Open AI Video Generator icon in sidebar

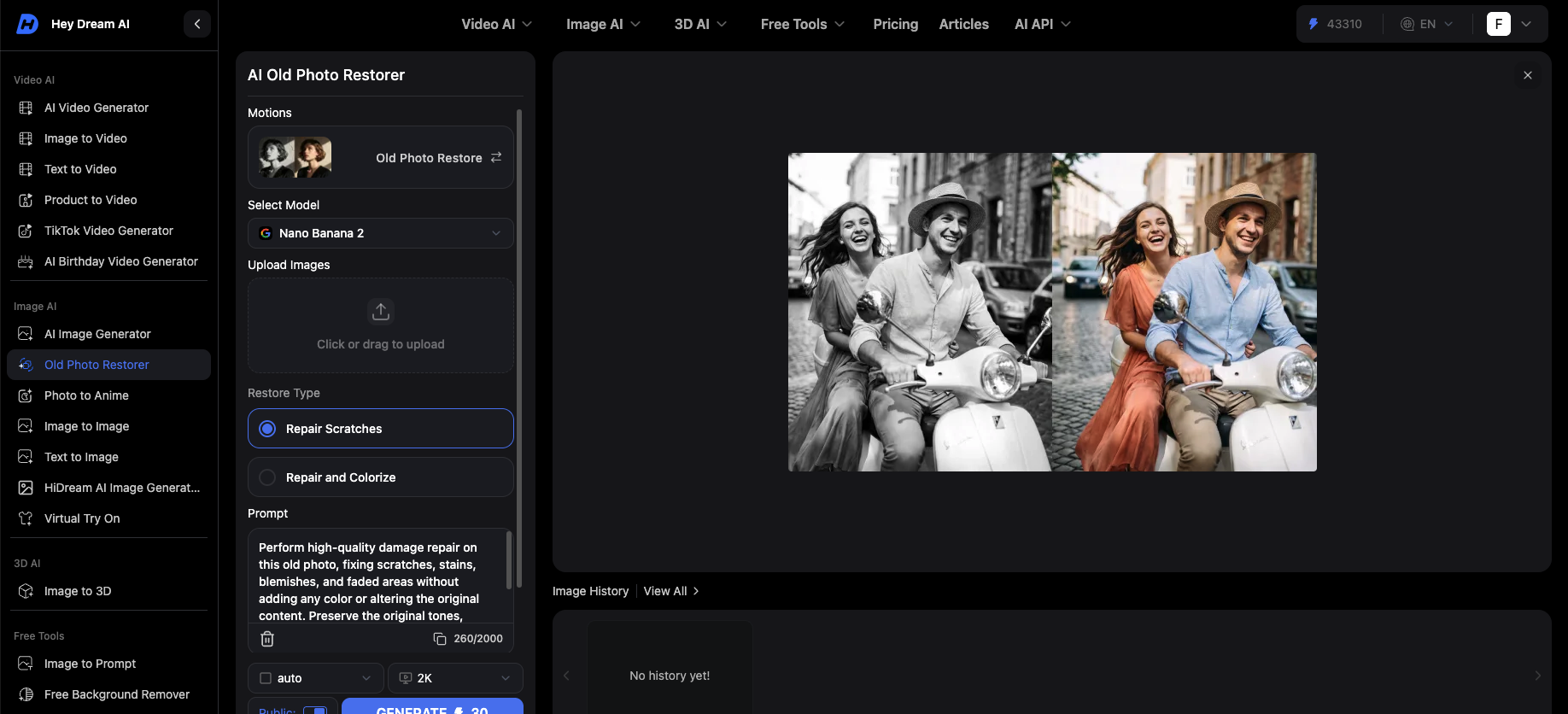tap(26, 108)
